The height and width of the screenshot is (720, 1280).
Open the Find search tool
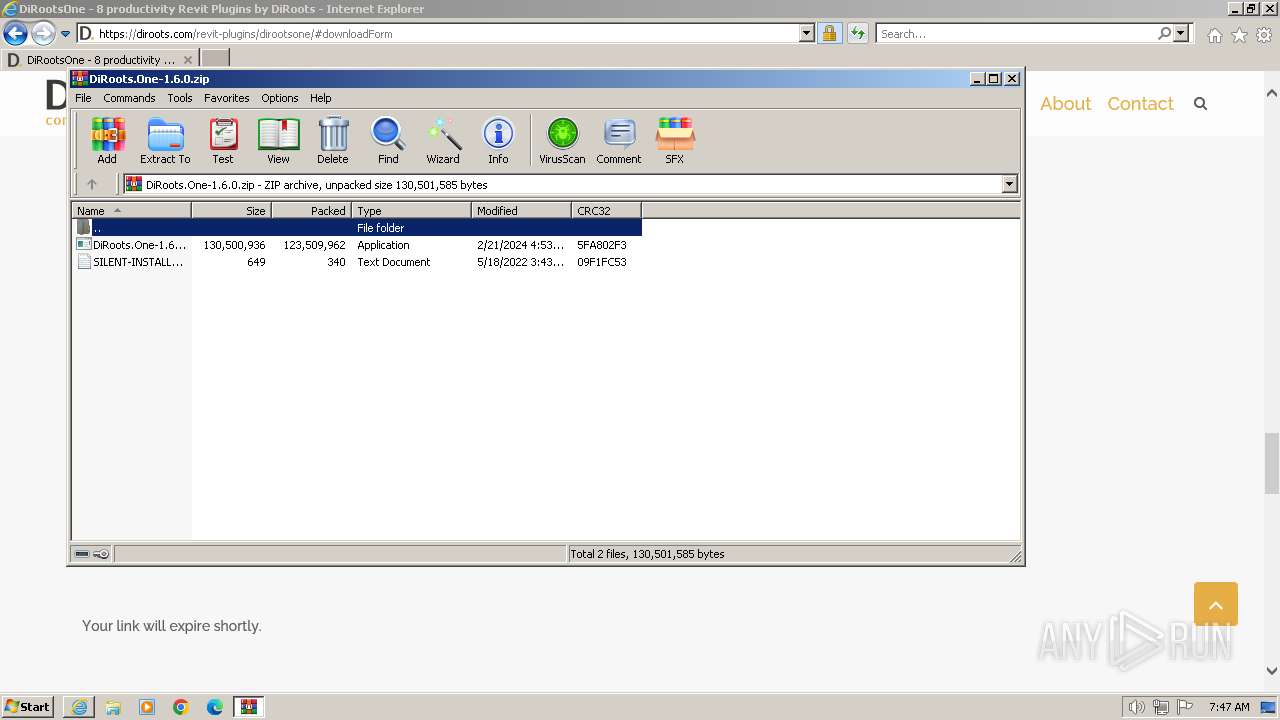tap(388, 141)
